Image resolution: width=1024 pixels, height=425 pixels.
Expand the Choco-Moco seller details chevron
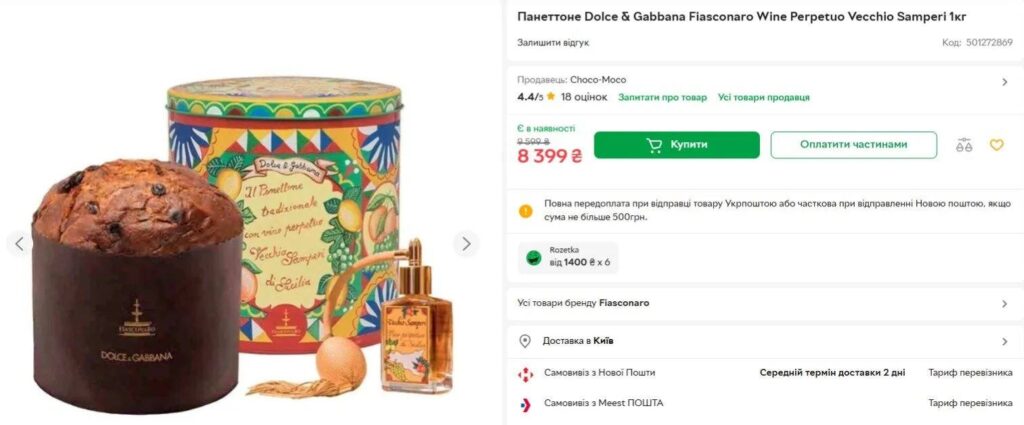pyautogui.click(x=1004, y=82)
